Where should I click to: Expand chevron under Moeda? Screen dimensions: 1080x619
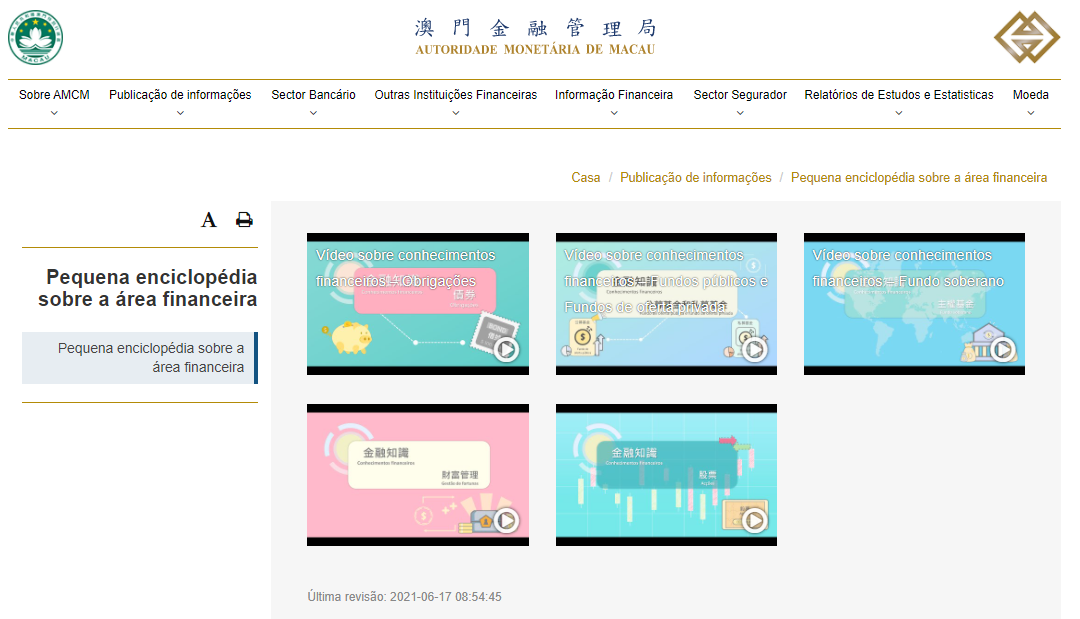pyautogui.click(x=1030, y=113)
